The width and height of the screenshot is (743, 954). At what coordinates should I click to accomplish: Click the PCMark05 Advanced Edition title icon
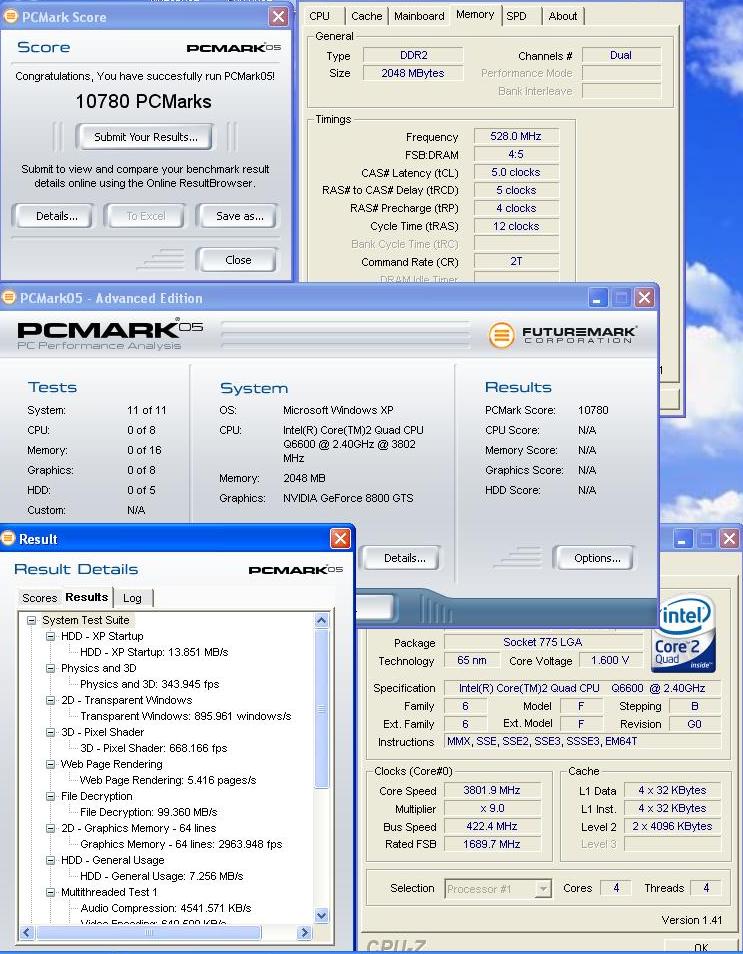9,298
